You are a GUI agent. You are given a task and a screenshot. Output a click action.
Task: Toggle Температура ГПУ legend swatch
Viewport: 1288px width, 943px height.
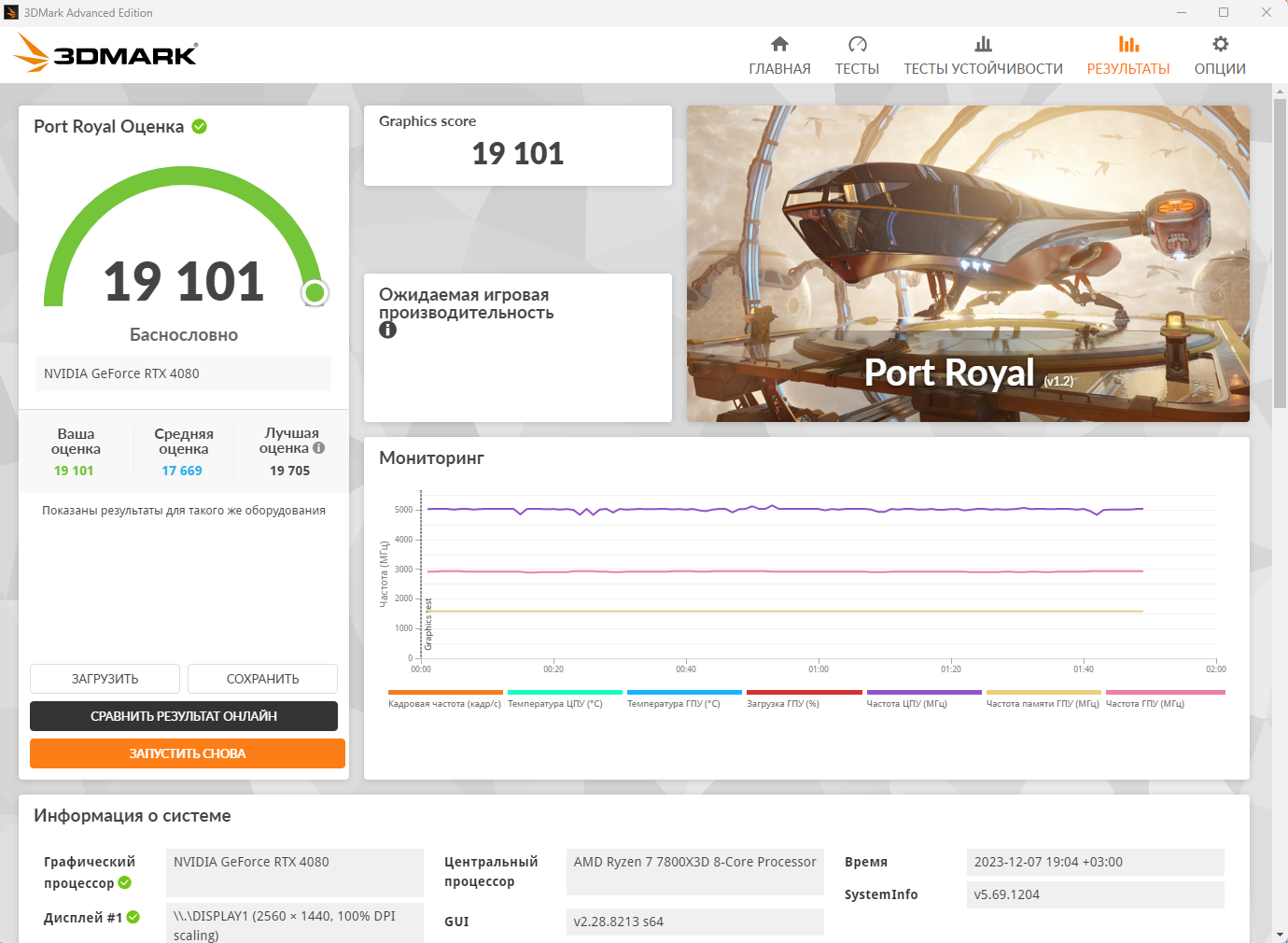[x=684, y=692]
